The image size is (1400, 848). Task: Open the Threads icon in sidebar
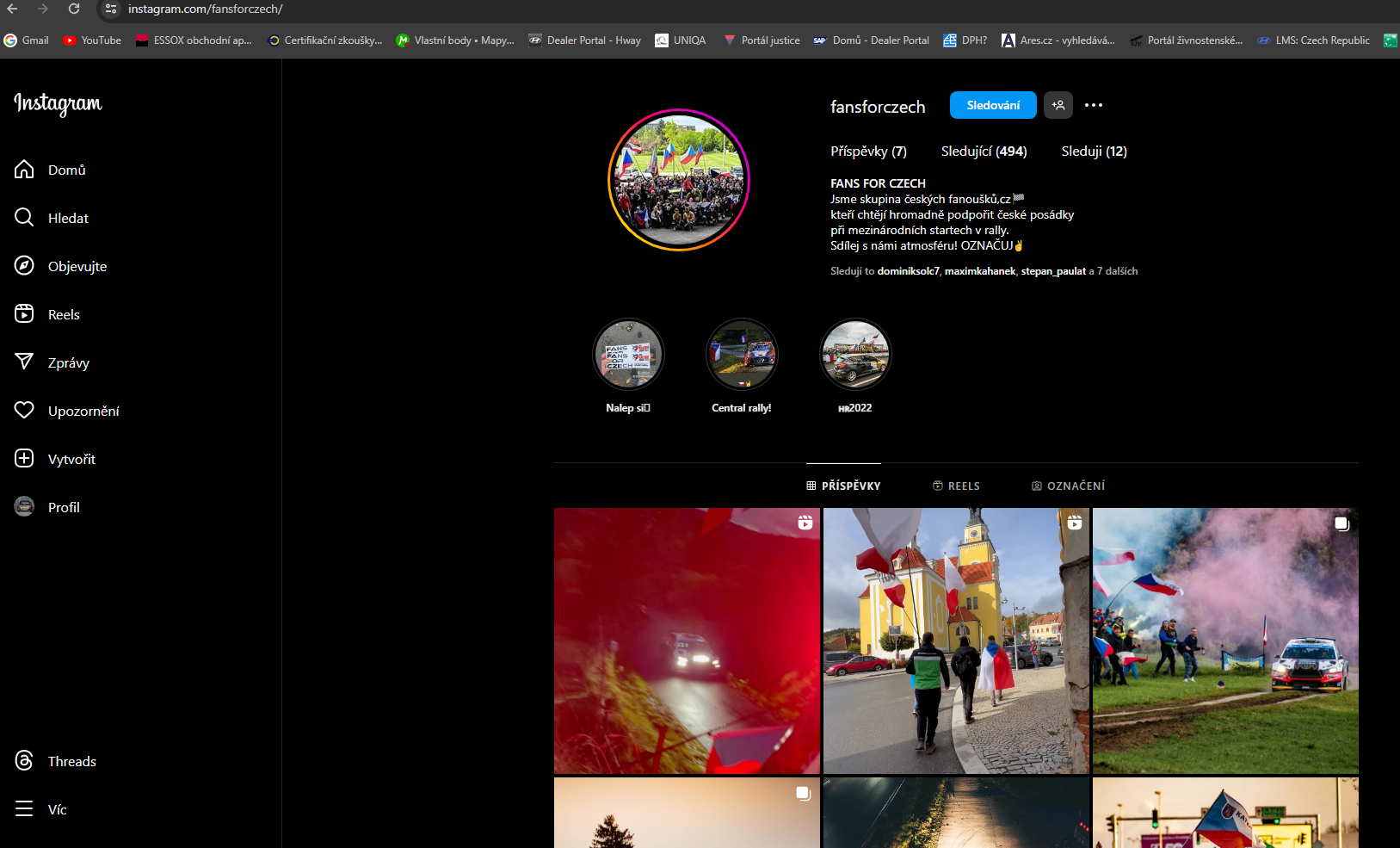pyautogui.click(x=24, y=761)
